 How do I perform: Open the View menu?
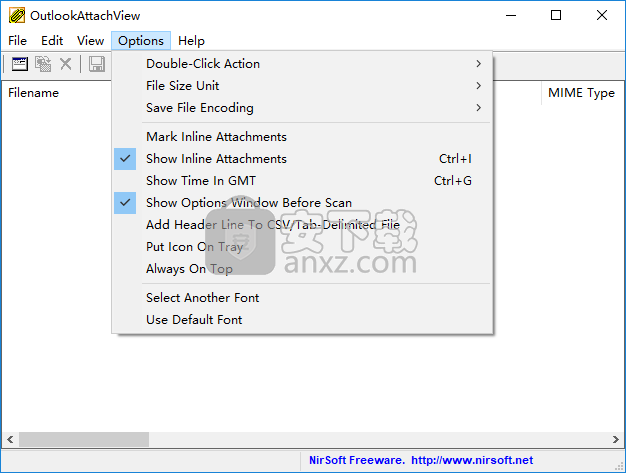[x=91, y=41]
